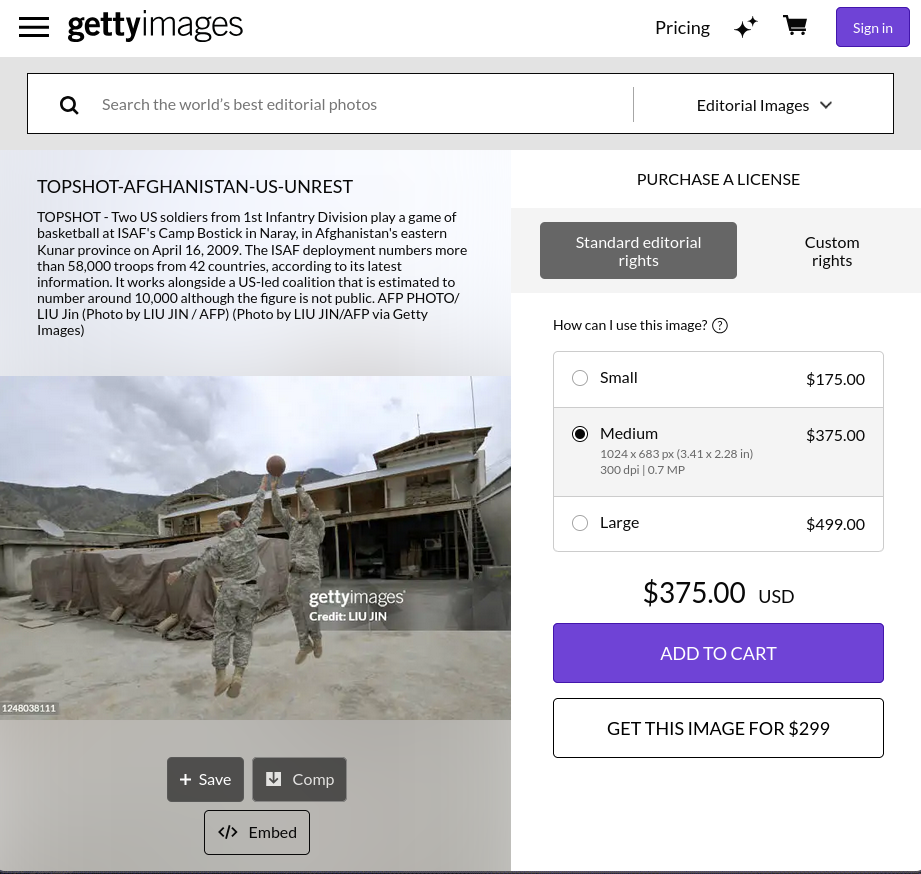
Task: Click the Add to Cart button
Action: (x=718, y=653)
